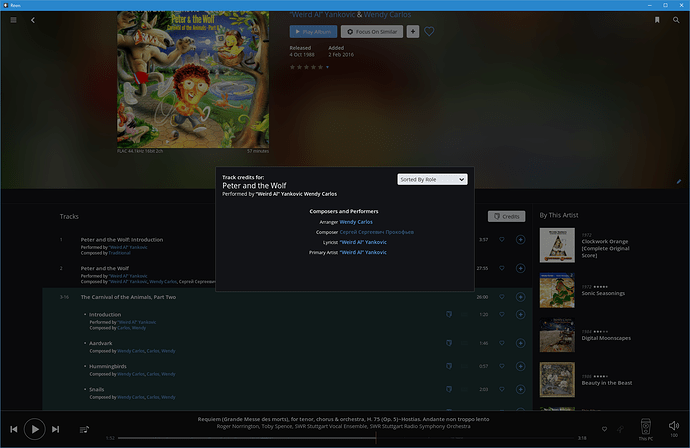Add Carnival of the Animals plus icon
Screen dimensions: 690x448
pyautogui.click(x=521, y=297)
